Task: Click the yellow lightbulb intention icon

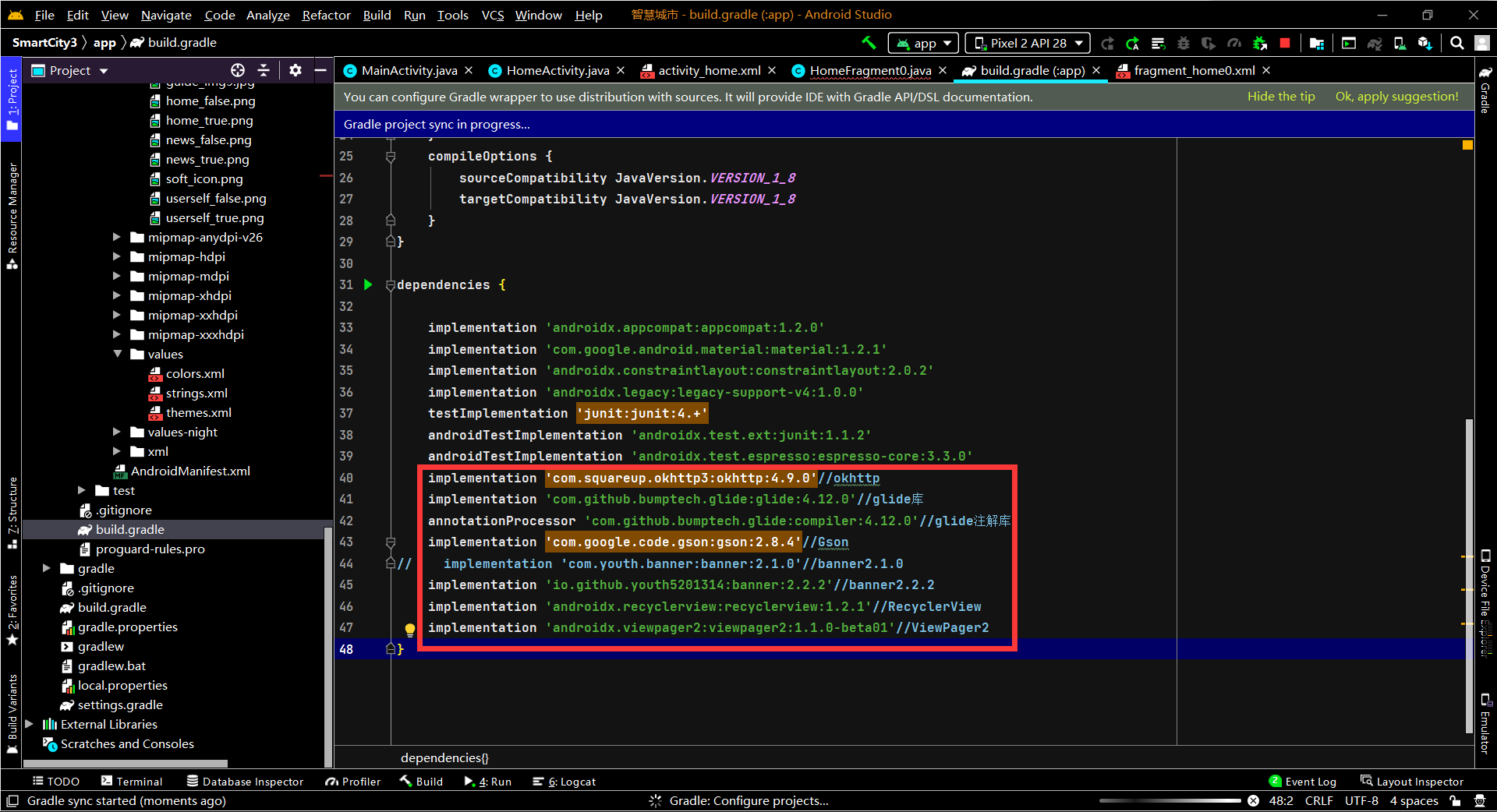Action: click(409, 630)
